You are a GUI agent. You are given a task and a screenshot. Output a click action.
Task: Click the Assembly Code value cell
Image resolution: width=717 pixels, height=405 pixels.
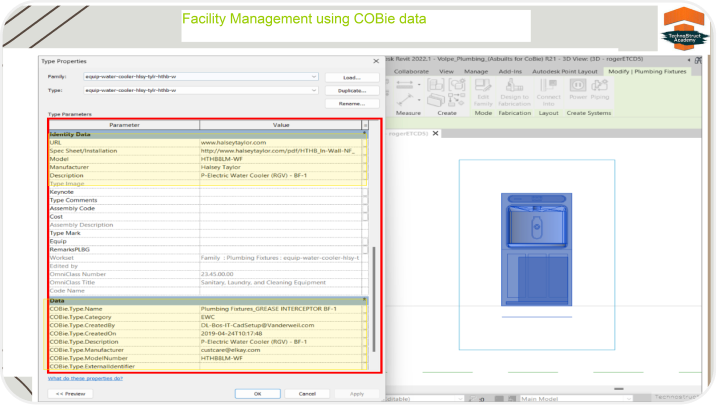pyautogui.click(x=281, y=208)
